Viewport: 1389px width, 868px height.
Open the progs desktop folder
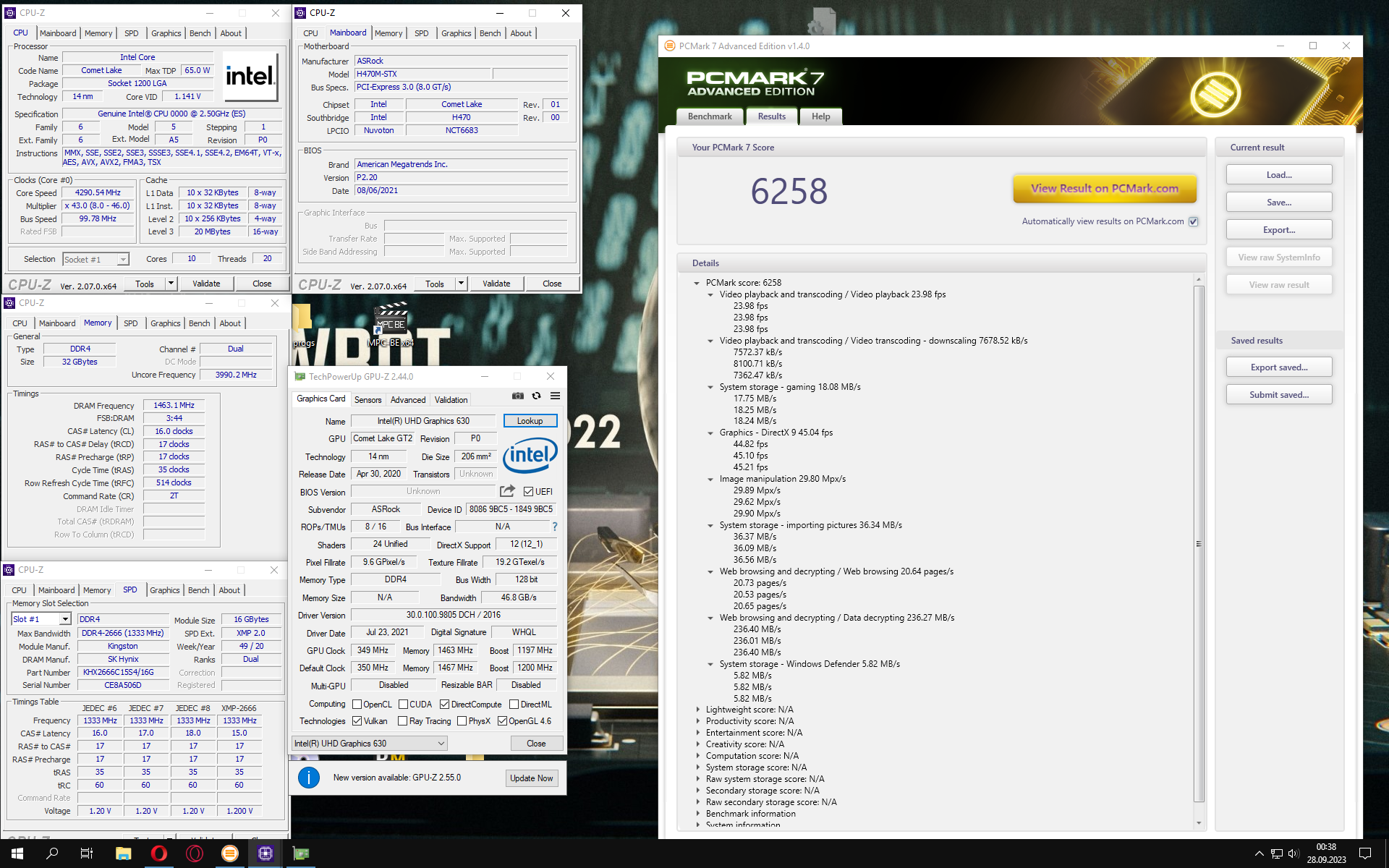point(303,324)
